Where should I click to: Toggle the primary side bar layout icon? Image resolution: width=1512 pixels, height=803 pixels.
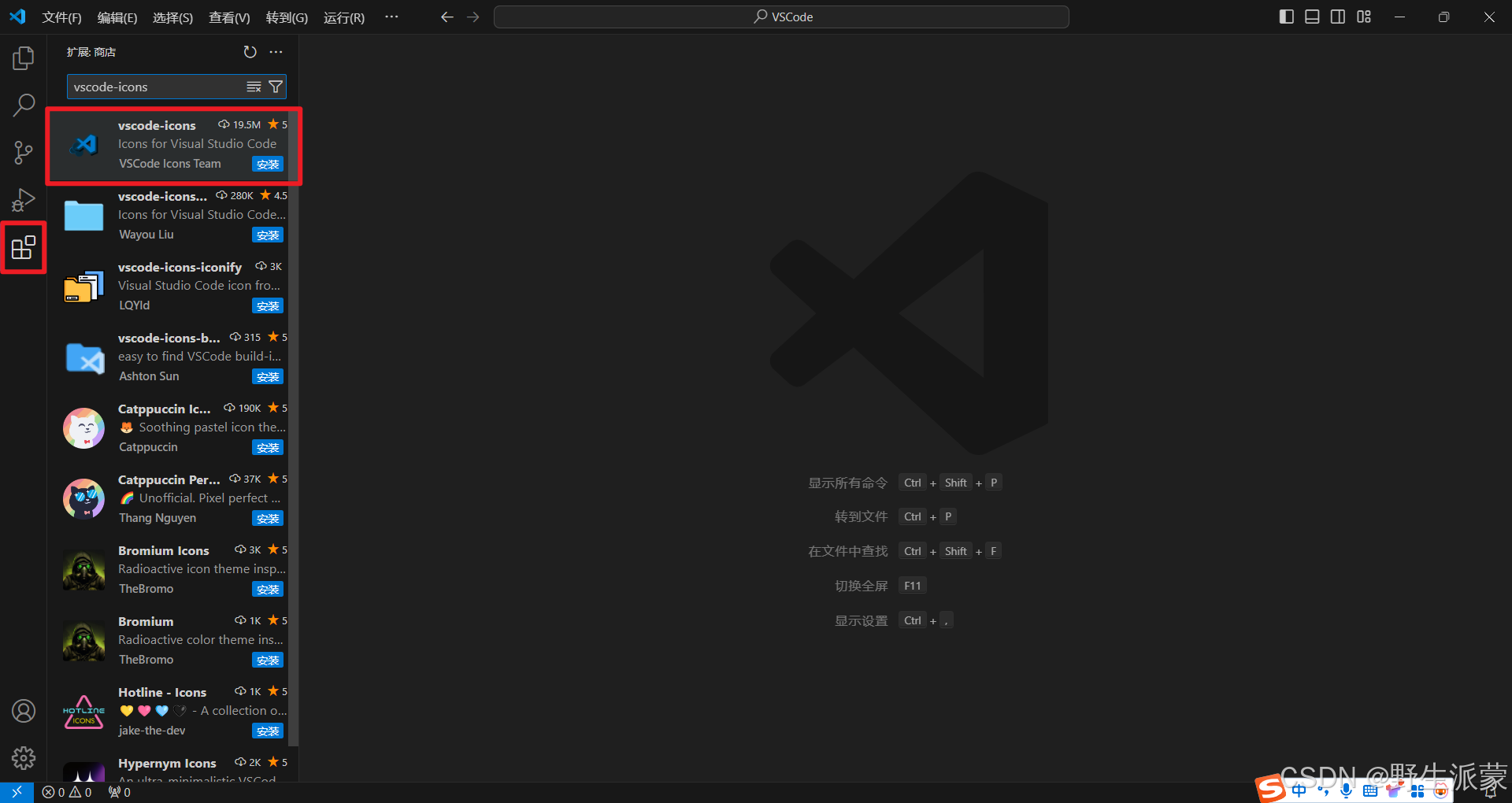pos(1287,17)
